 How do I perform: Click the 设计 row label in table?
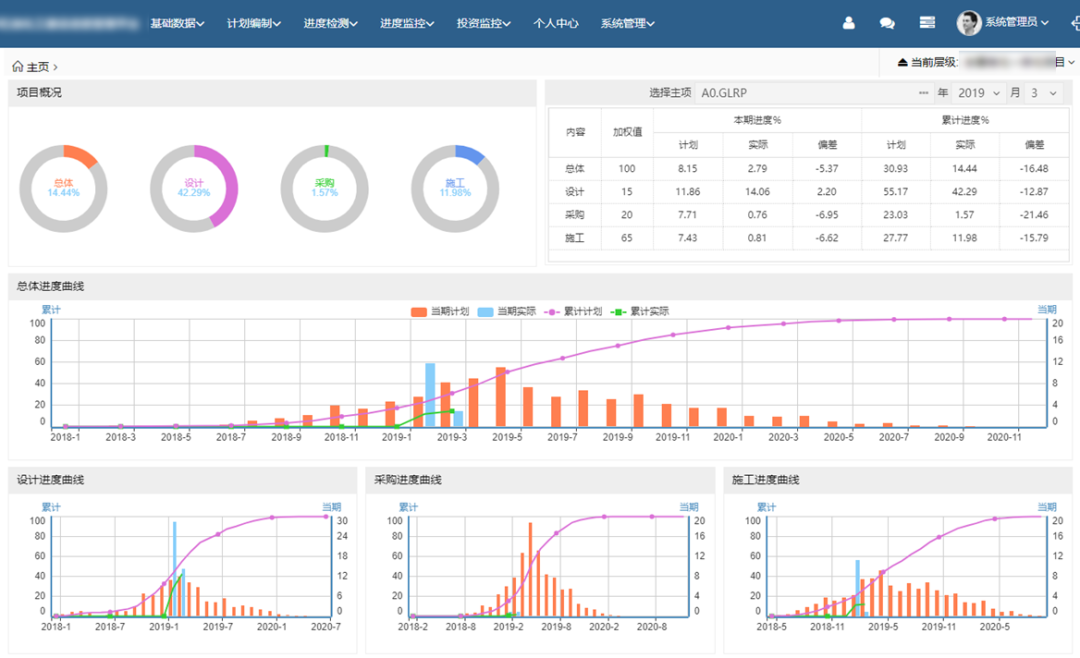(574, 192)
